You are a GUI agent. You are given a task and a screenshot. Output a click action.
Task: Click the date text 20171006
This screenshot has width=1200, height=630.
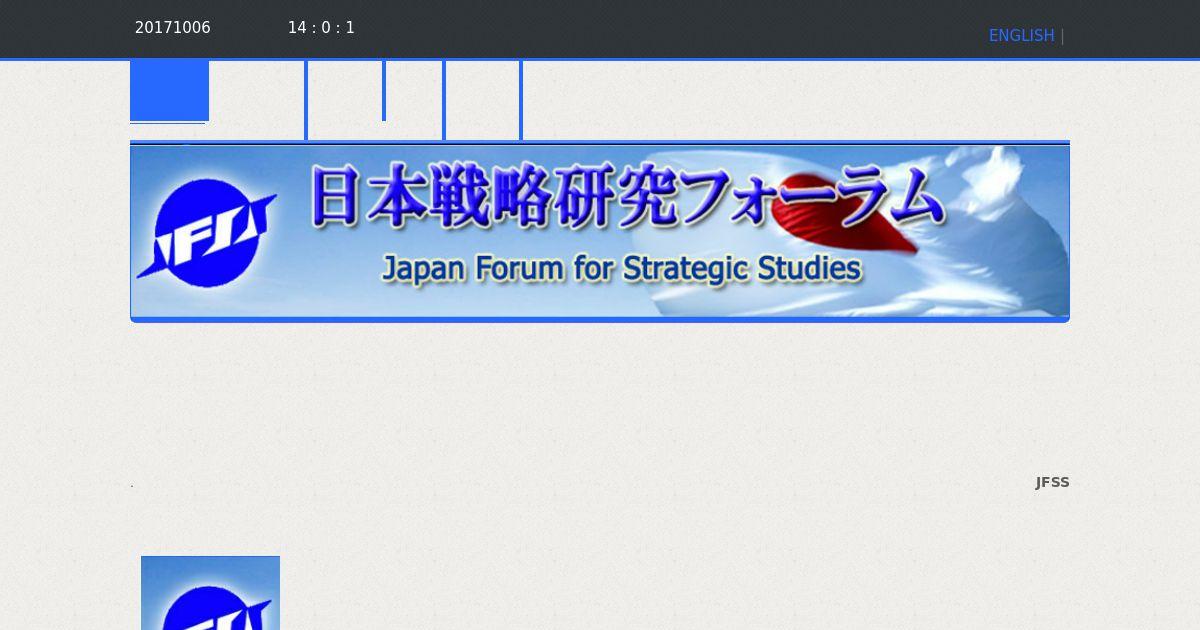tap(173, 28)
